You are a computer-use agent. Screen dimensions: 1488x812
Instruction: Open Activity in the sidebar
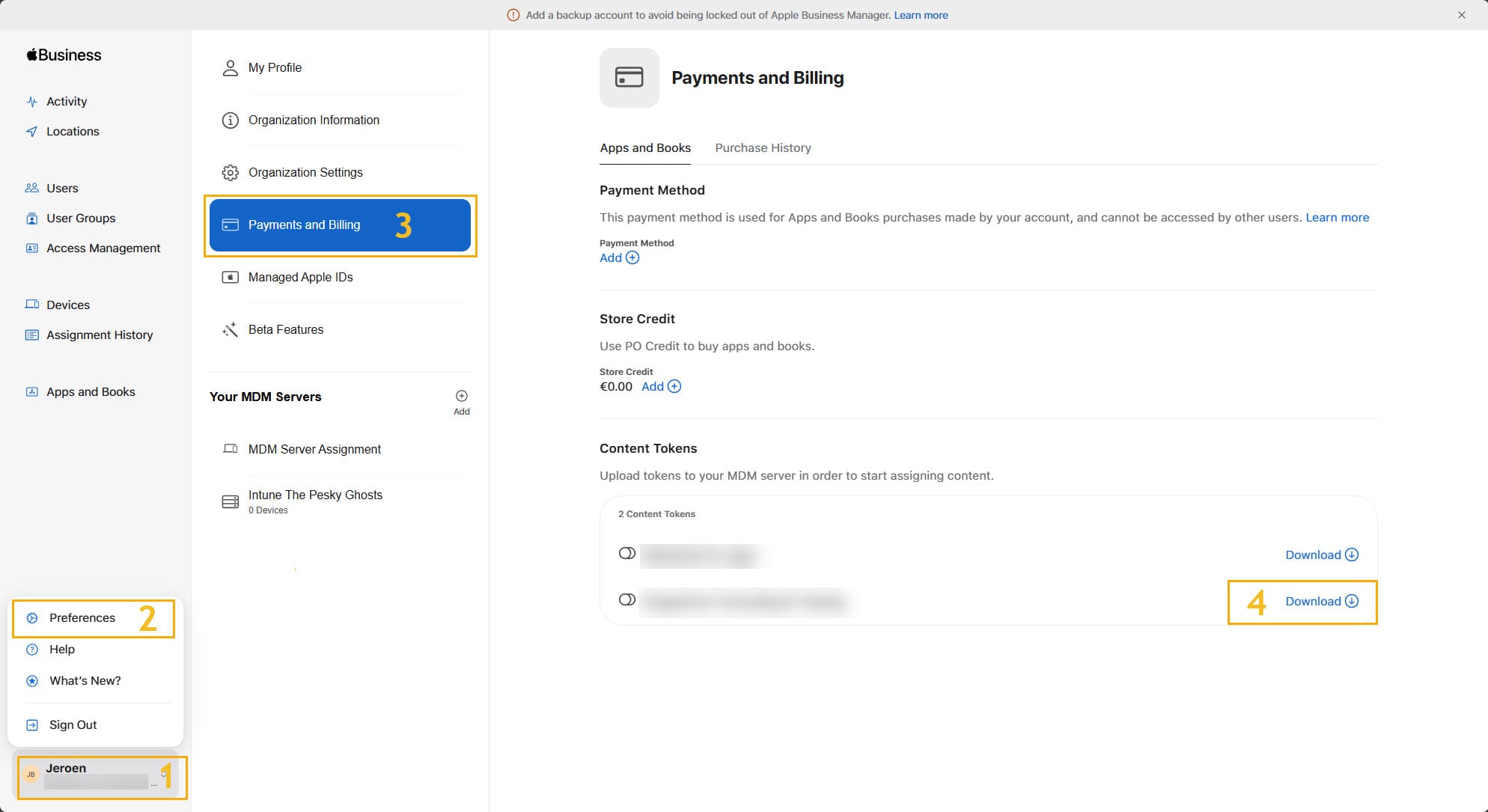(66, 101)
